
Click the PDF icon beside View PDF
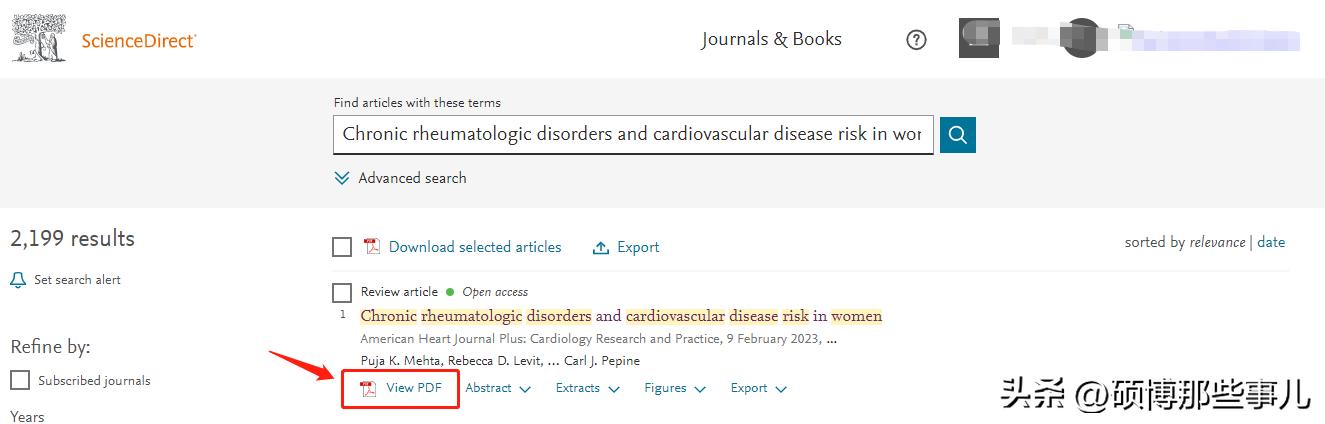click(369, 388)
